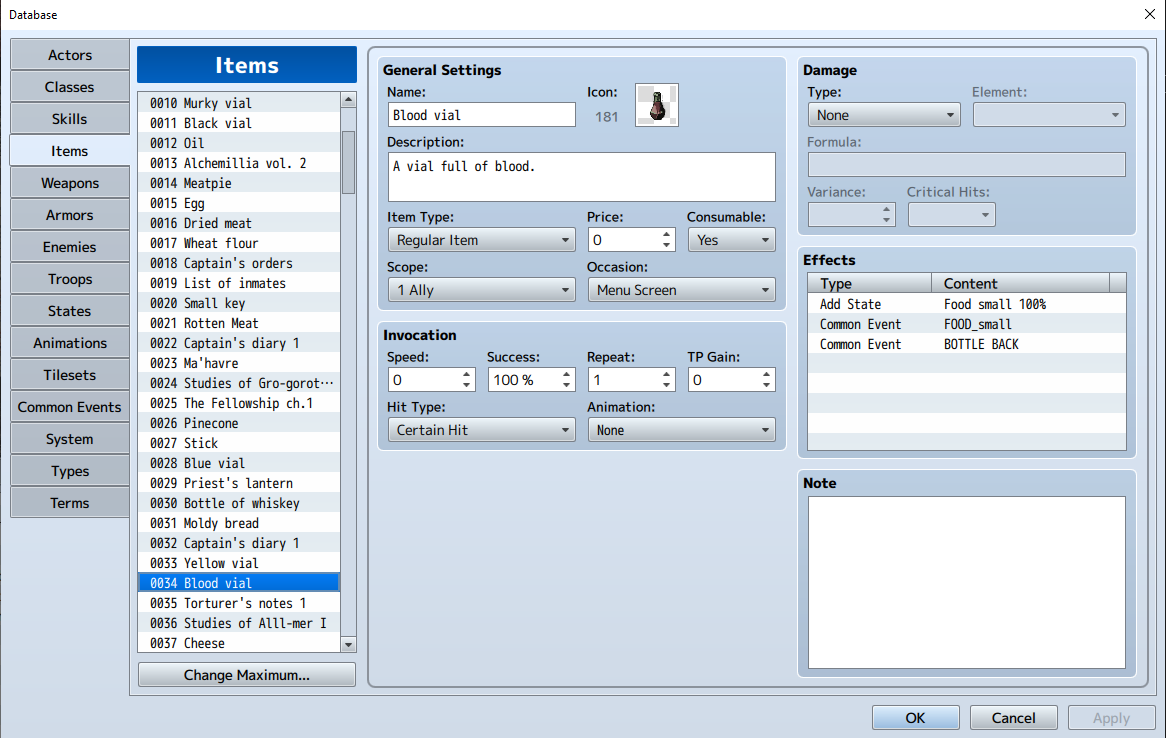Select item 0035 Torturer's notes 1
Image resolution: width=1166 pixels, height=738 pixels.
pos(239,603)
